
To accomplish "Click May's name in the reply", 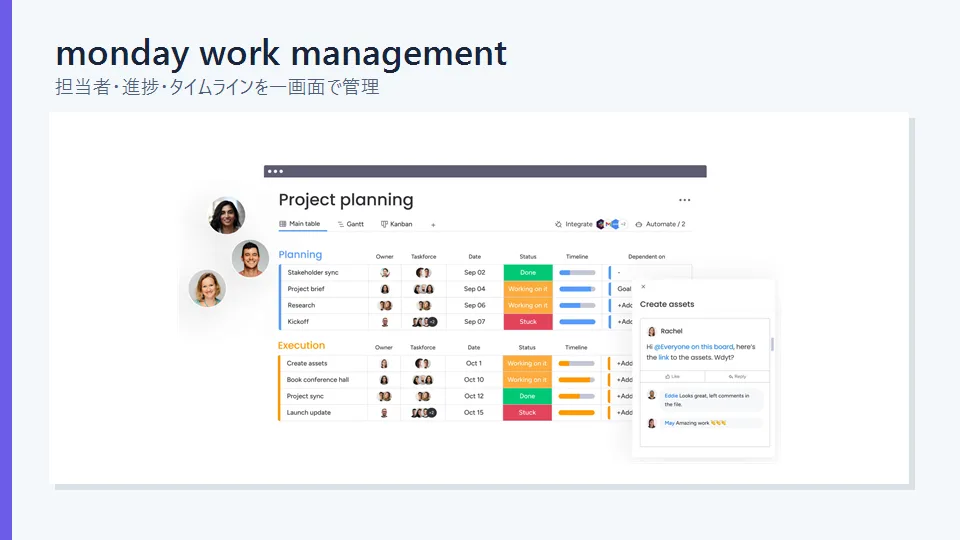I will [x=669, y=423].
